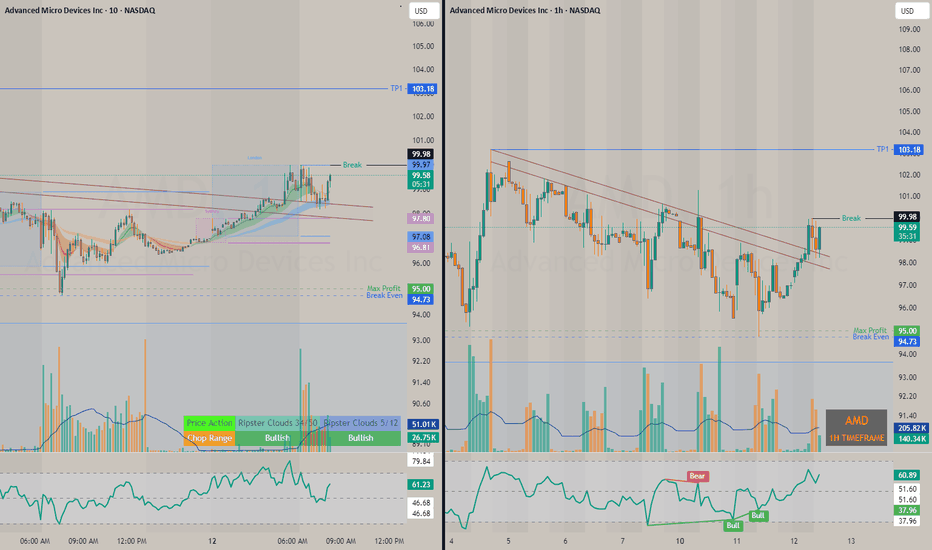Select the Break level label on the 1h chart
Screen dimensions: 932x550
click(851, 218)
